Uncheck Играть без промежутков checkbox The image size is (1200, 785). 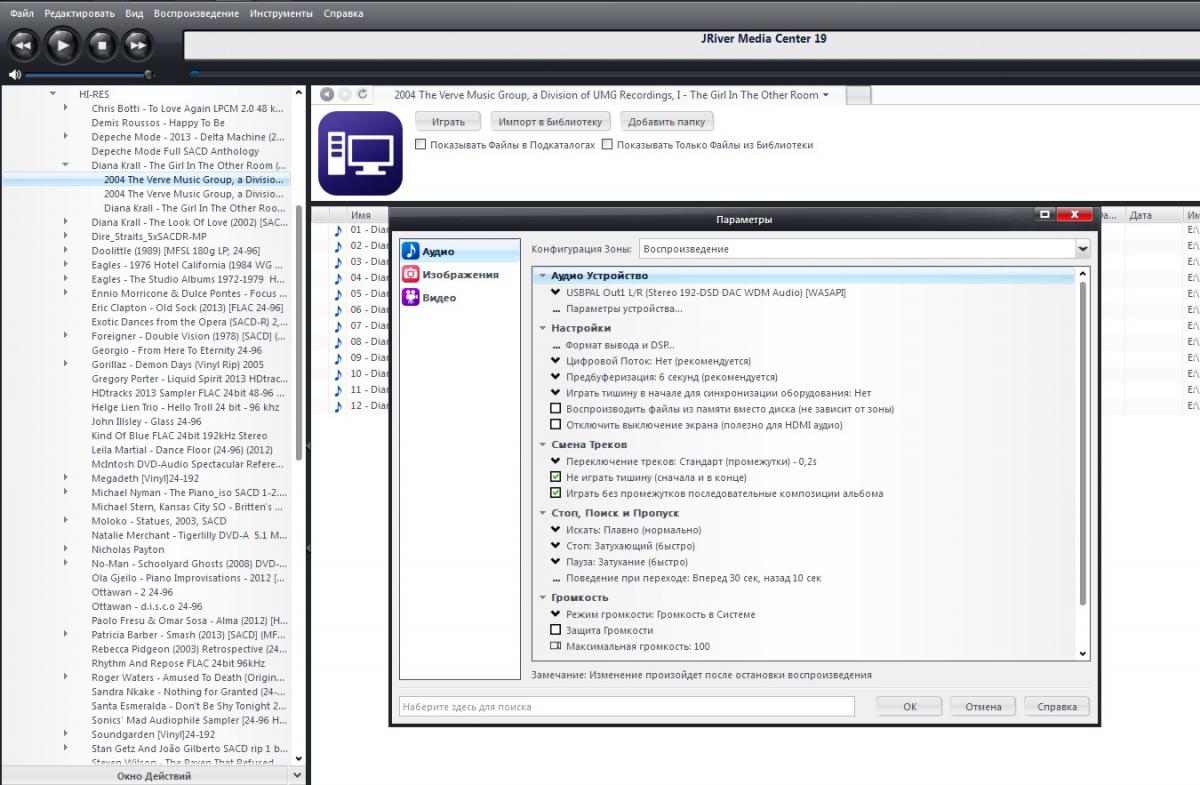556,494
